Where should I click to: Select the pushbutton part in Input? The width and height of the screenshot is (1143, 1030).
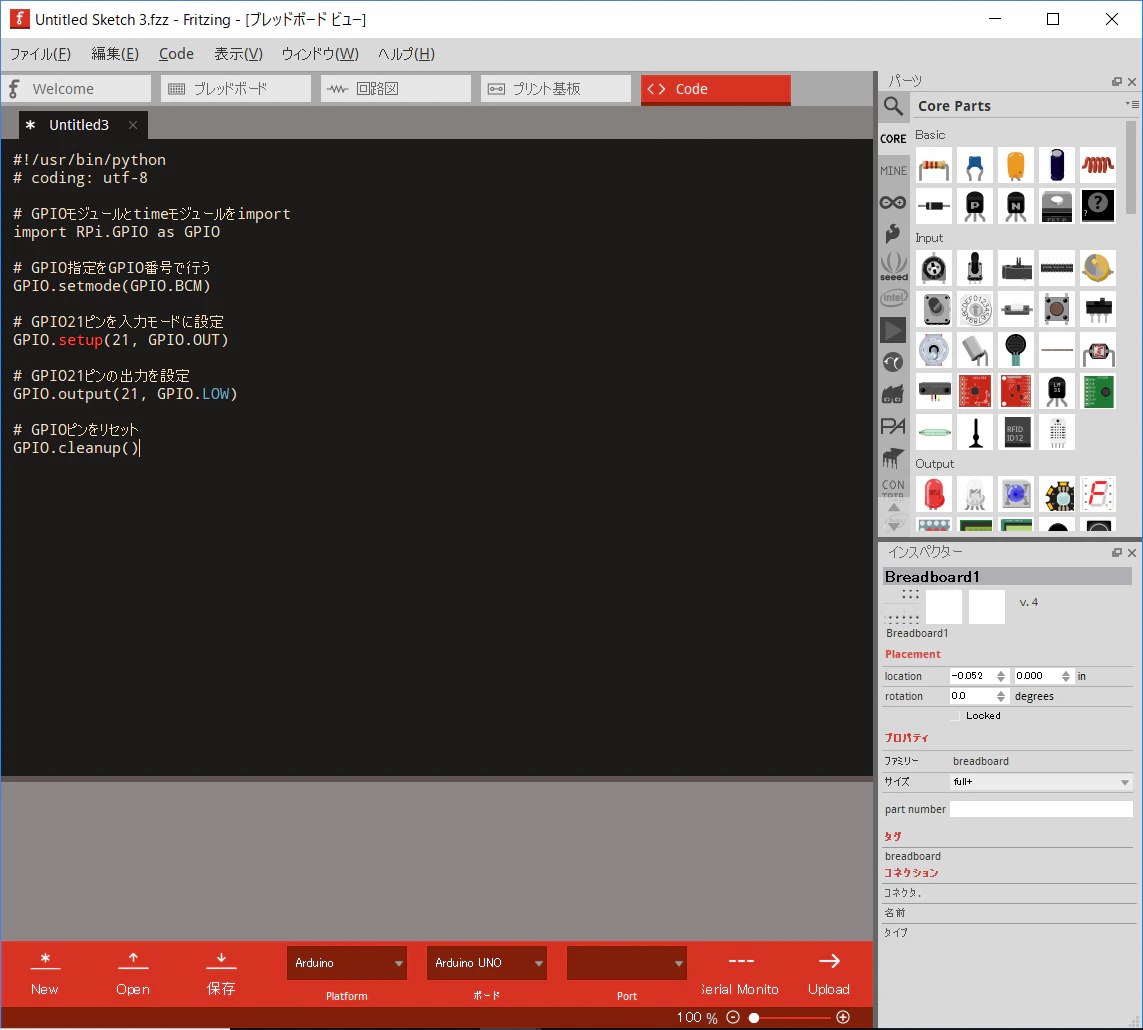point(1056,309)
